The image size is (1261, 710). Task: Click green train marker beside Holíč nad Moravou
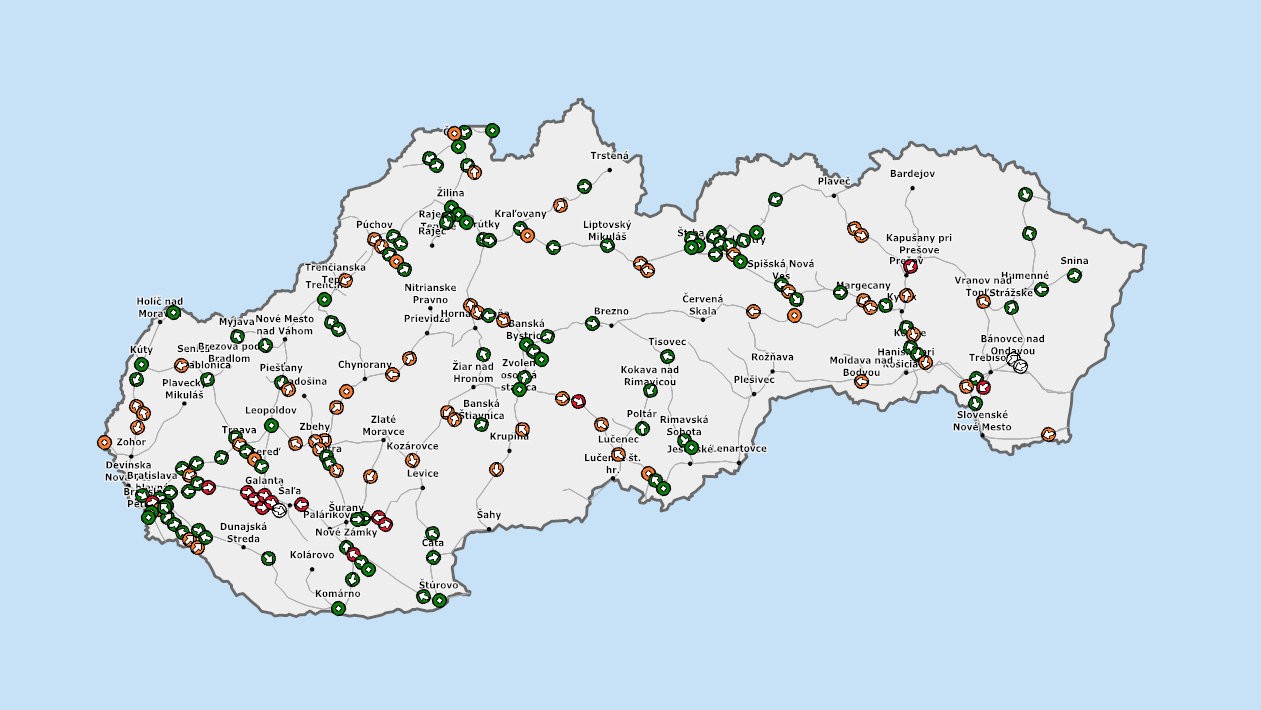click(x=173, y=312)
